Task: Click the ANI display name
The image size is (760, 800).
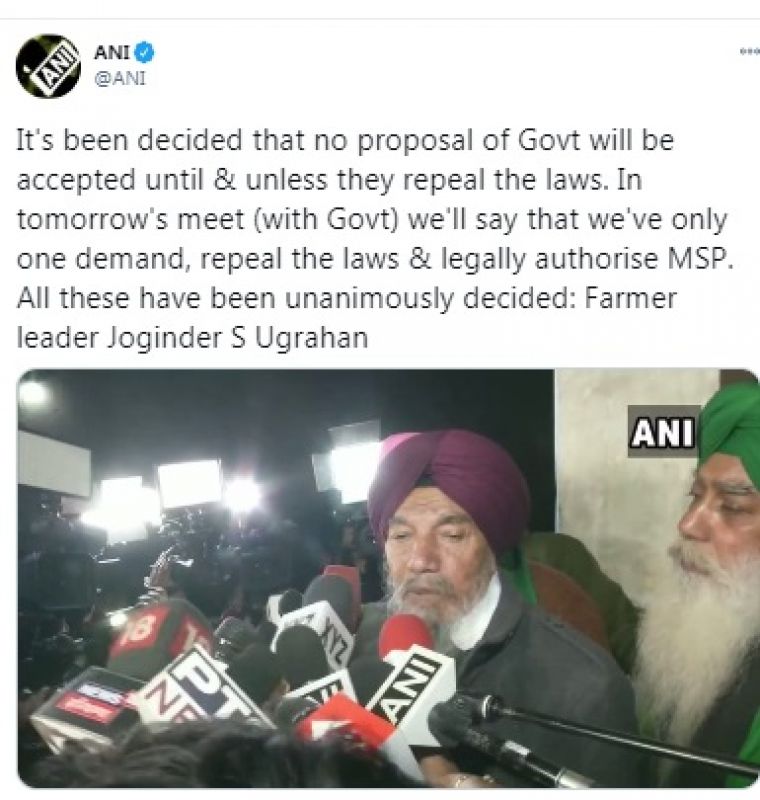Action: [x=112, y=53]
